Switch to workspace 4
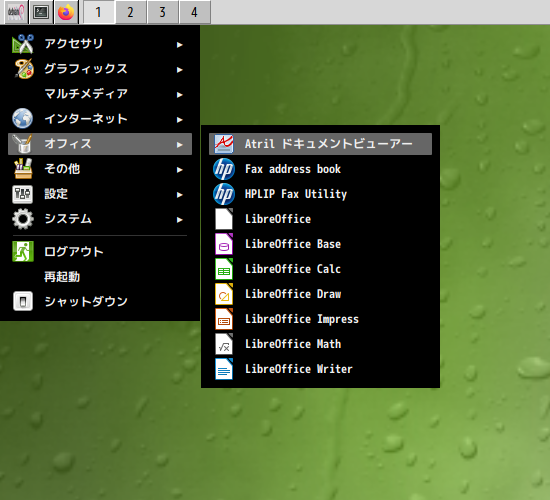 tap(195, 12)
